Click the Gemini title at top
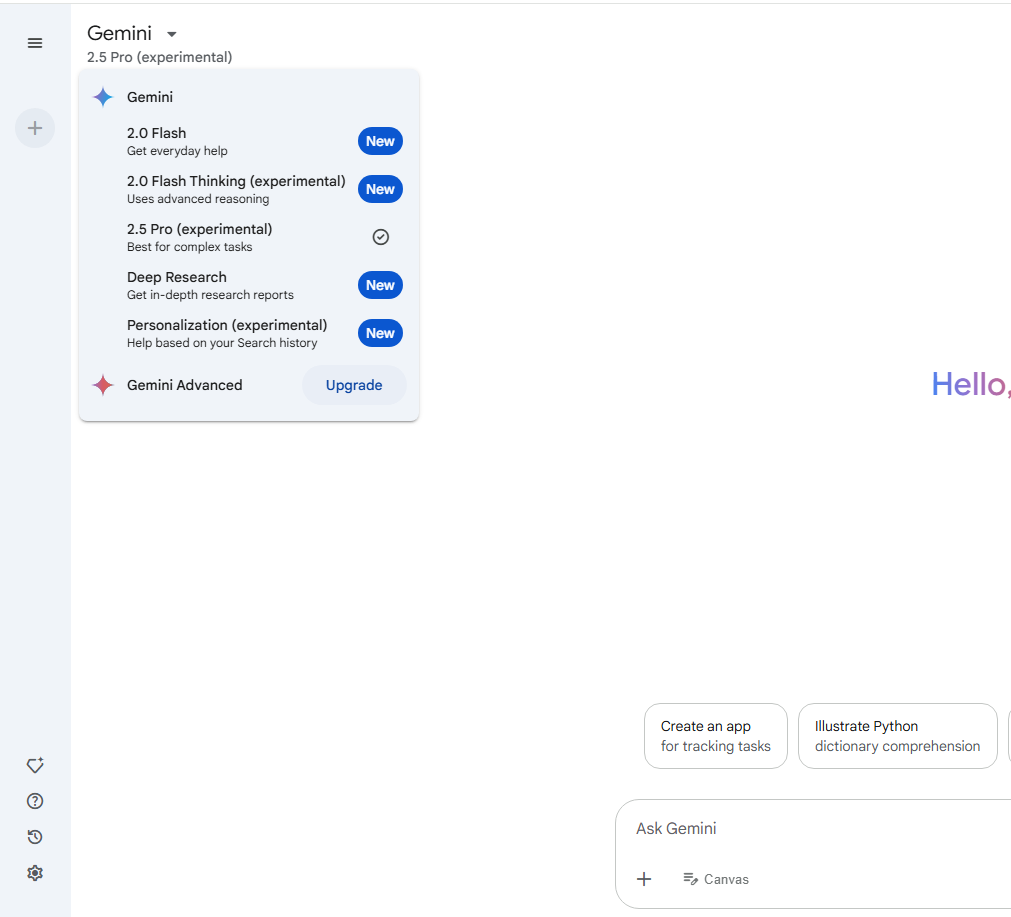This screenshot has height=917, width=1011. pos(119,33)
